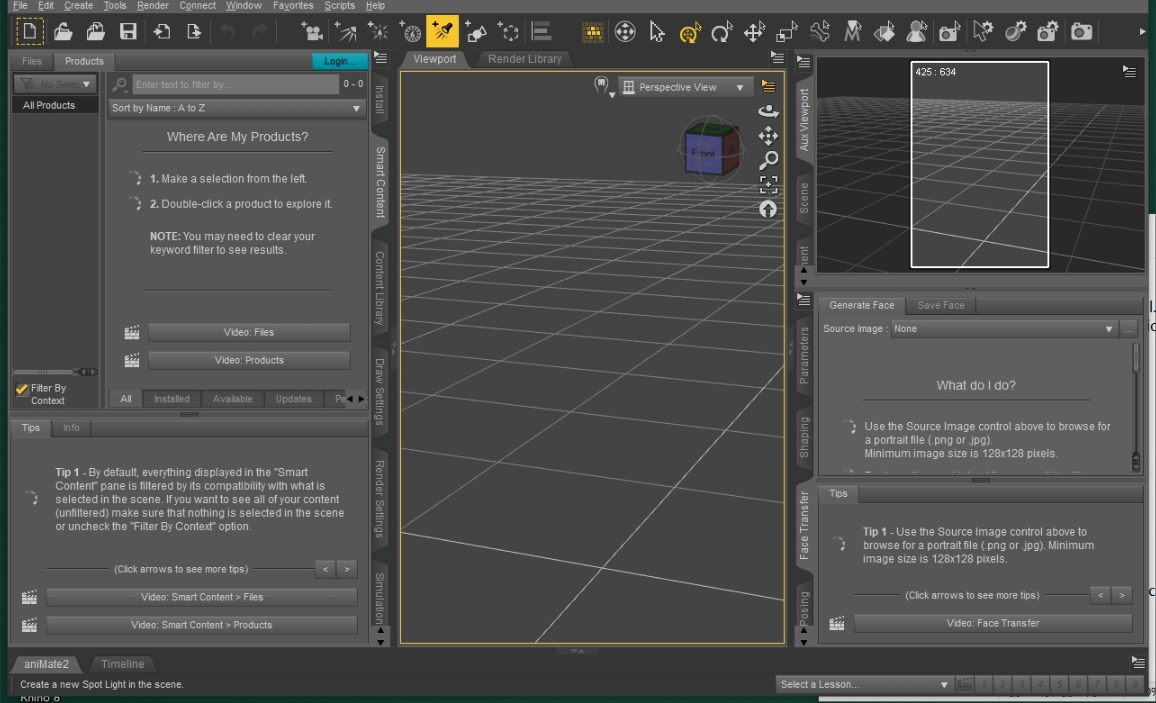1156x703 pixels.
Task: Select the Rotate tool in the toolbar
Action: point(722,31)
